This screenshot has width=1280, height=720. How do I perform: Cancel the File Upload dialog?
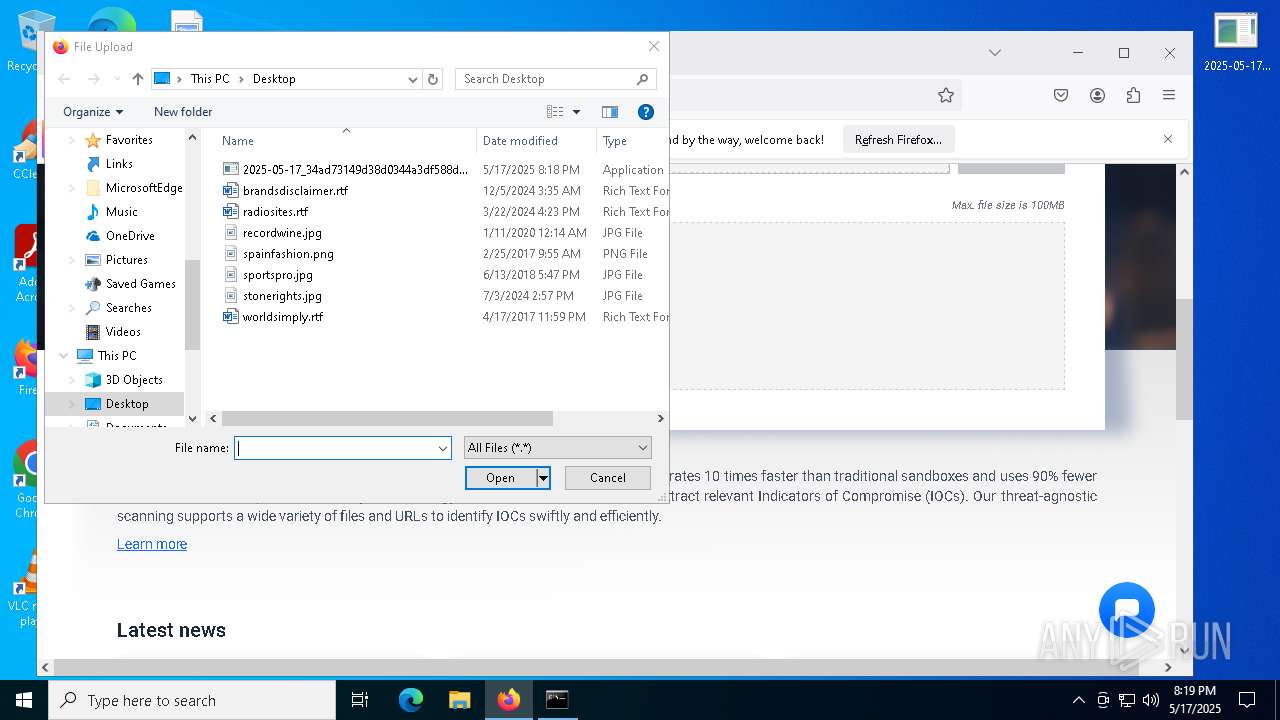click(x=608, y=478)
